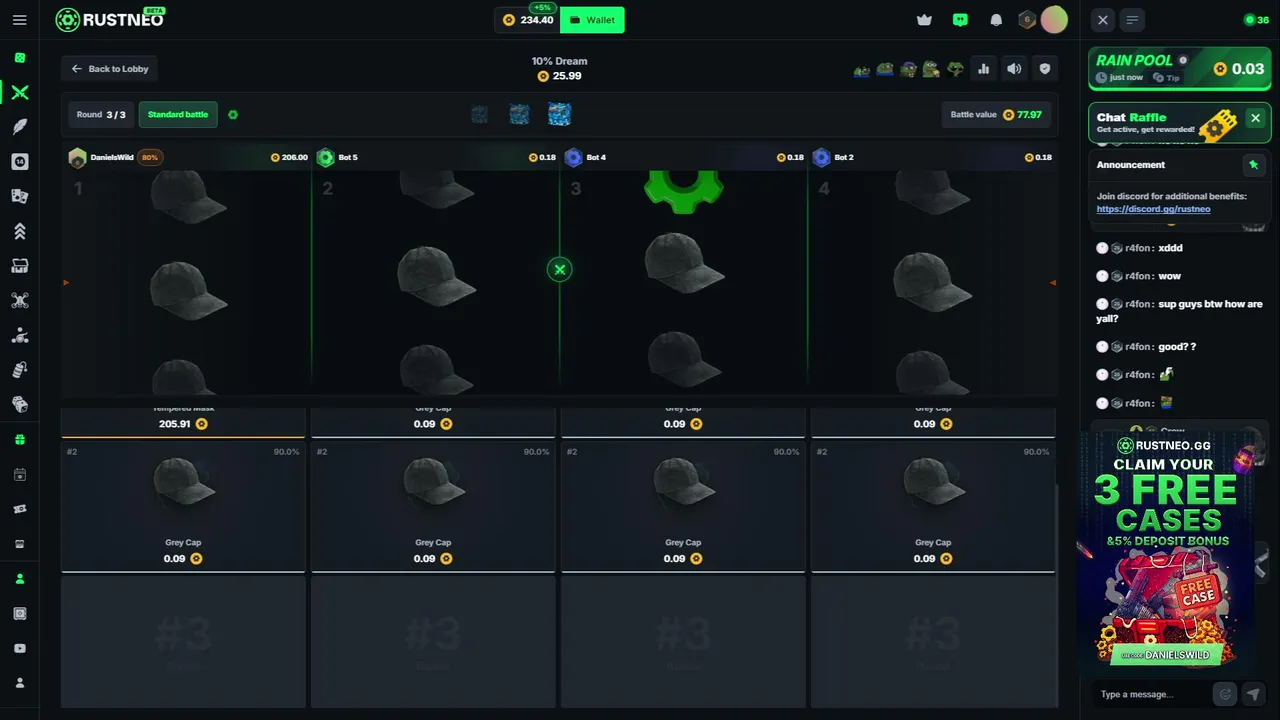Open the chat options lines icon
Screen dimensions: 1280x720
[x=1132, y=20]
